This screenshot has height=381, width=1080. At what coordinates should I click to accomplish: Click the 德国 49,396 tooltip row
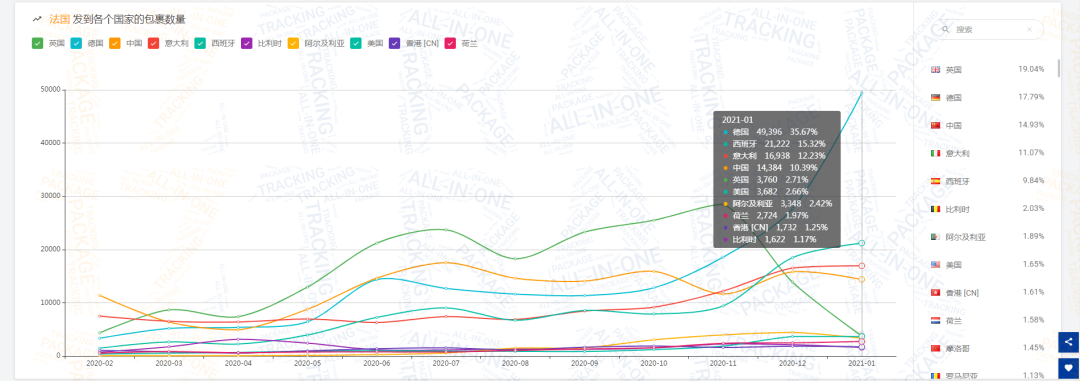click(x=769, y=132)
